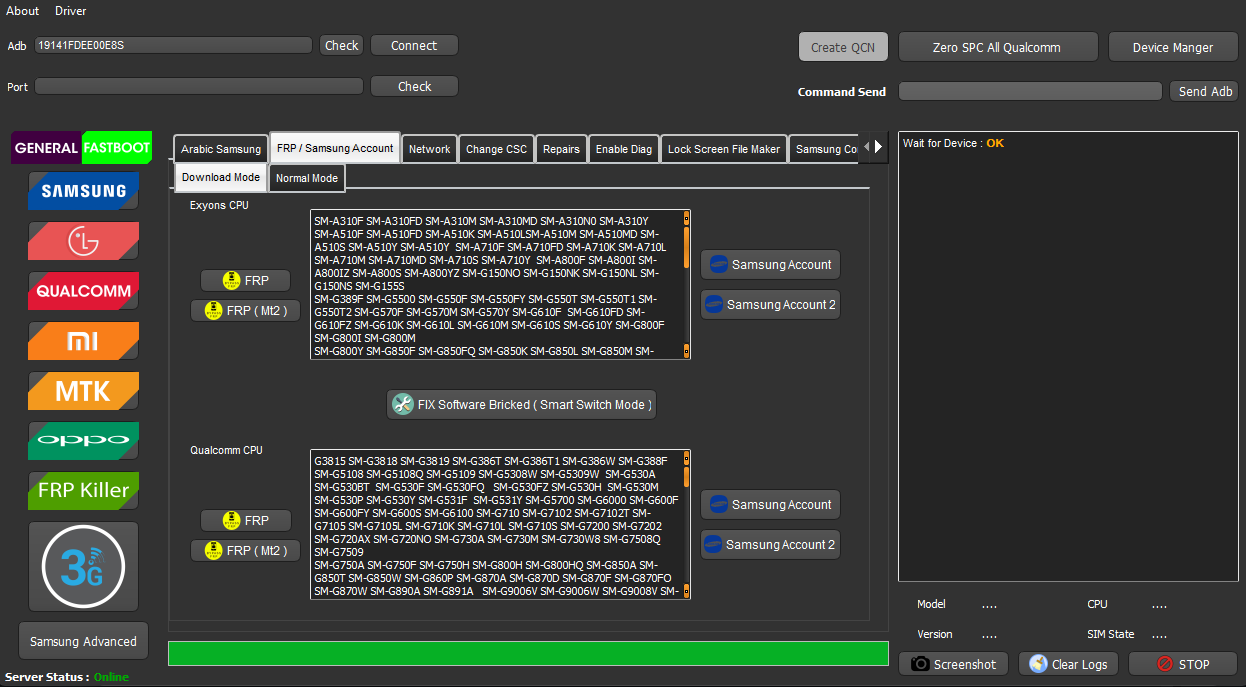Open the LG brand panel

click(84, 240)
